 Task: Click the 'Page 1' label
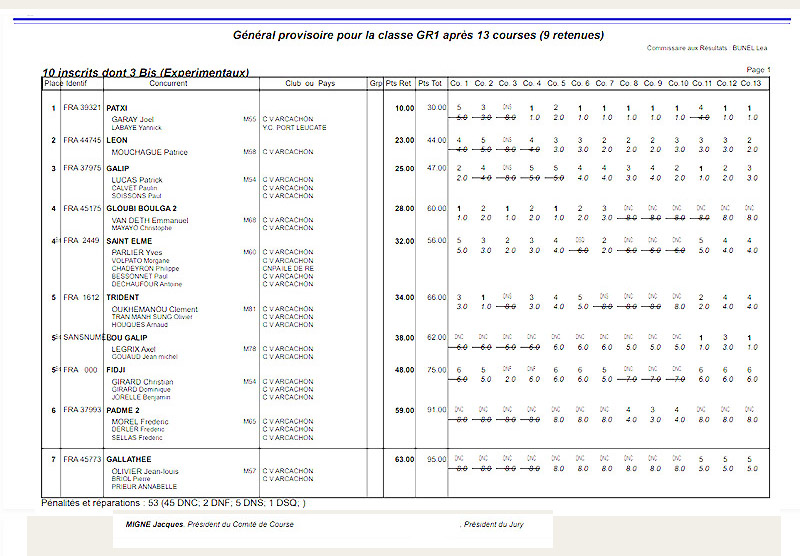click(x=758, y=70)
